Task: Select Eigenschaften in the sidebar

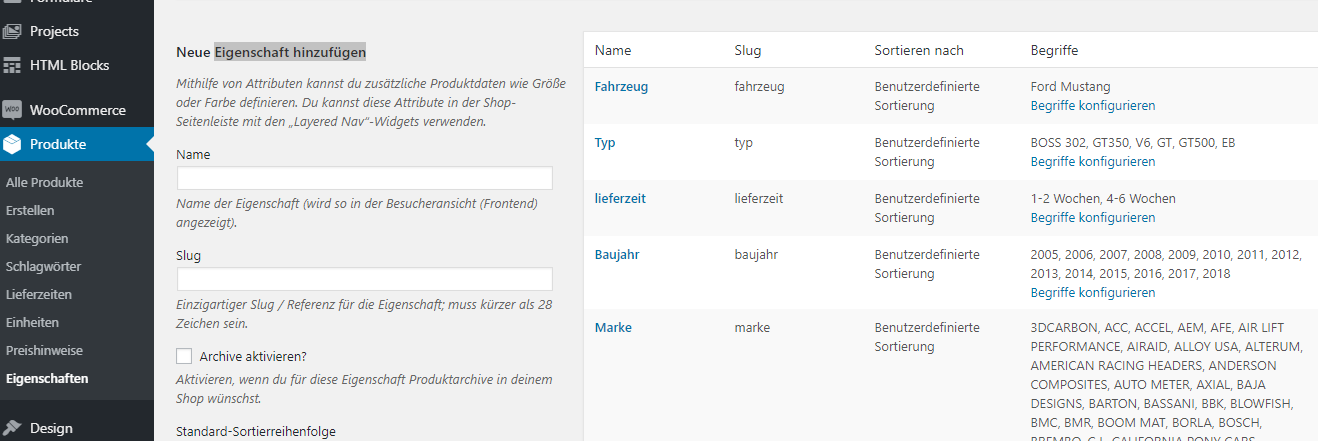Action: (46, 379)
